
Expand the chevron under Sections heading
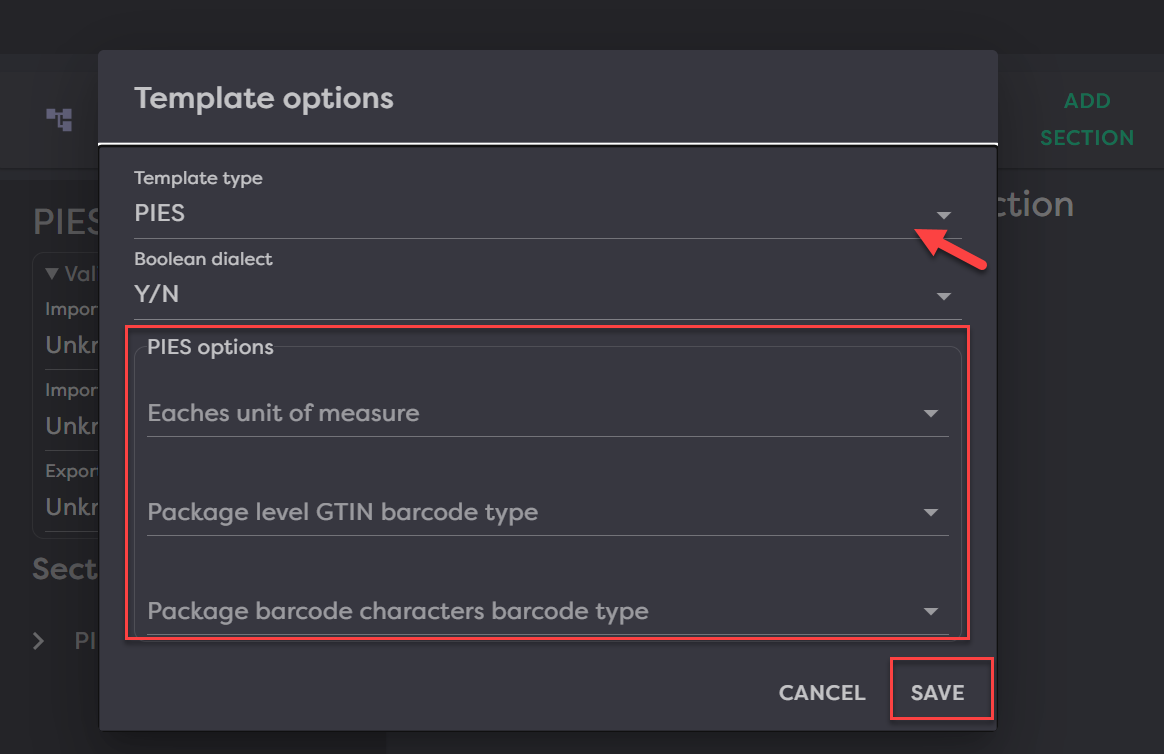click(x=39, y=641)
